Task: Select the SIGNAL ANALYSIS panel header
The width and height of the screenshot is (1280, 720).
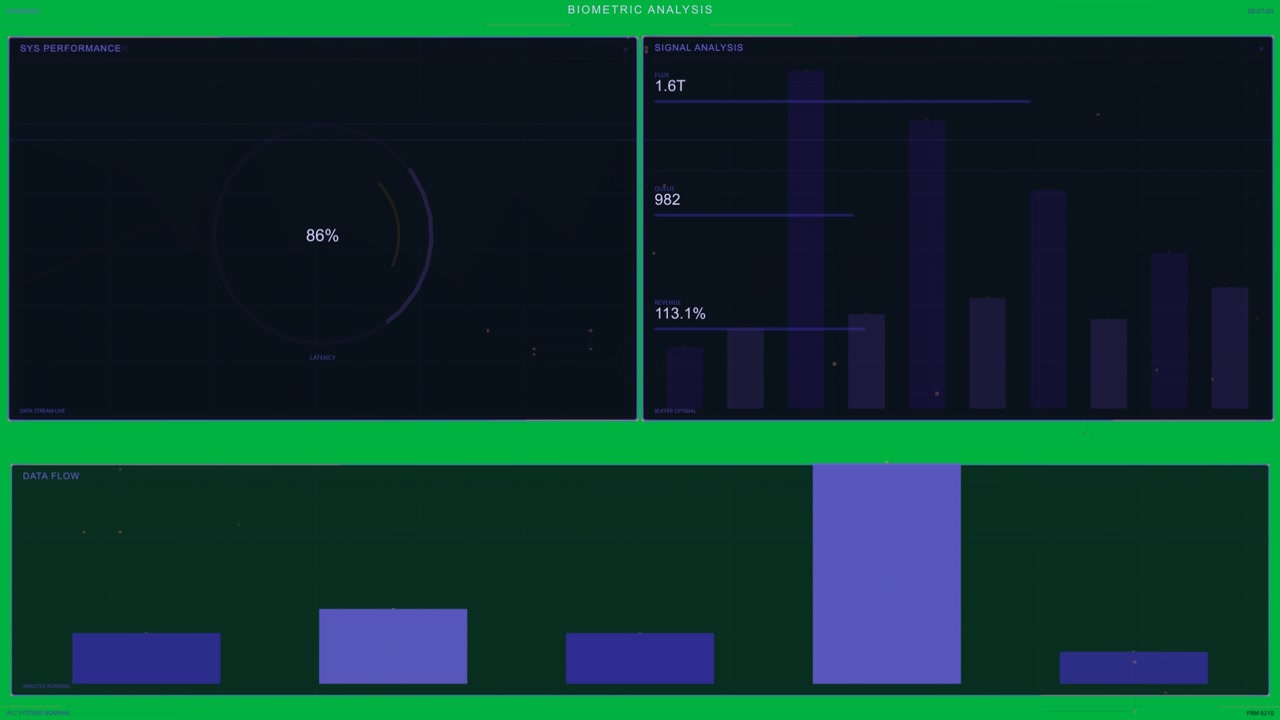Action: (699, 47)
